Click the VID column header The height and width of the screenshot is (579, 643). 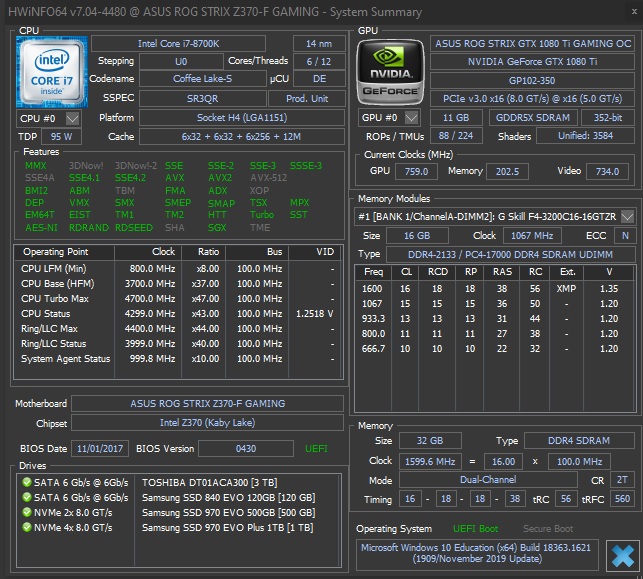click(x=315, y=252)
